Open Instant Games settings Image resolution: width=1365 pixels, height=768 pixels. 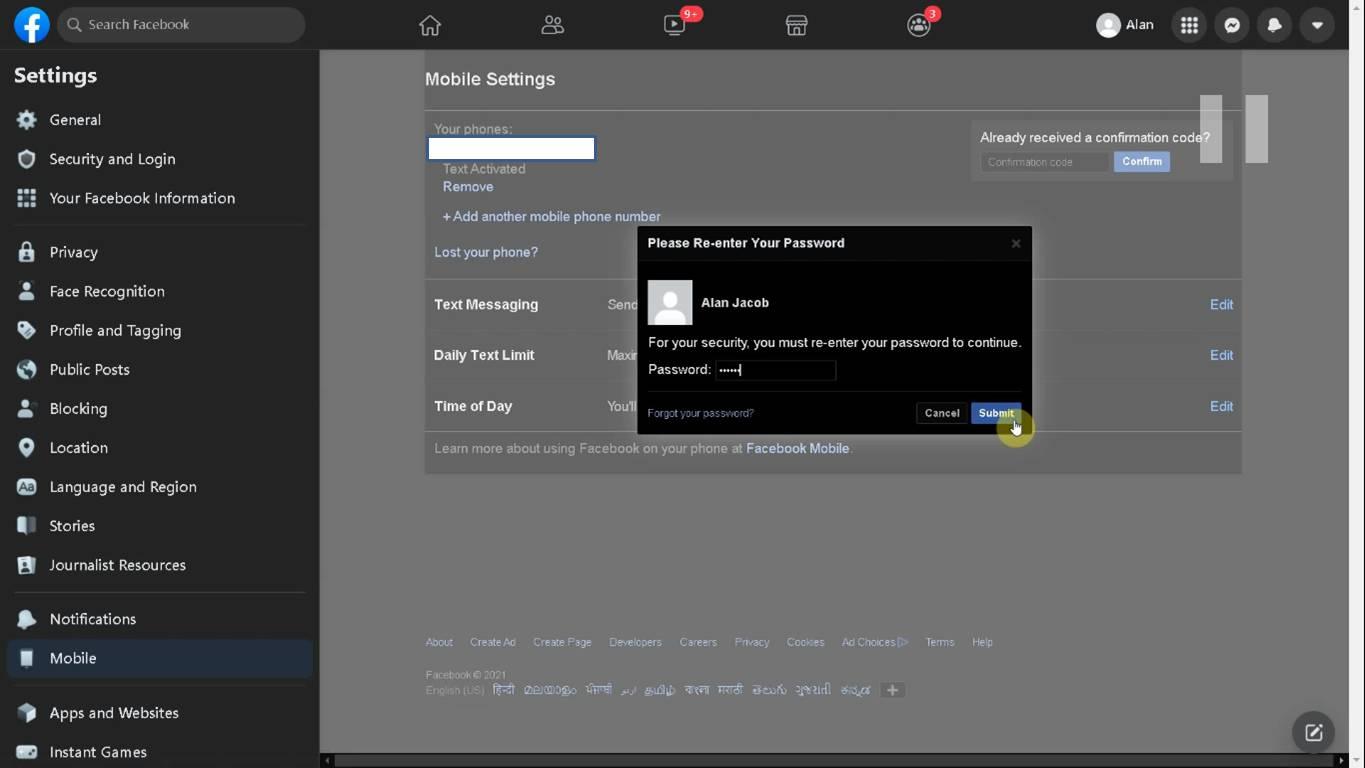pos(160,752)
